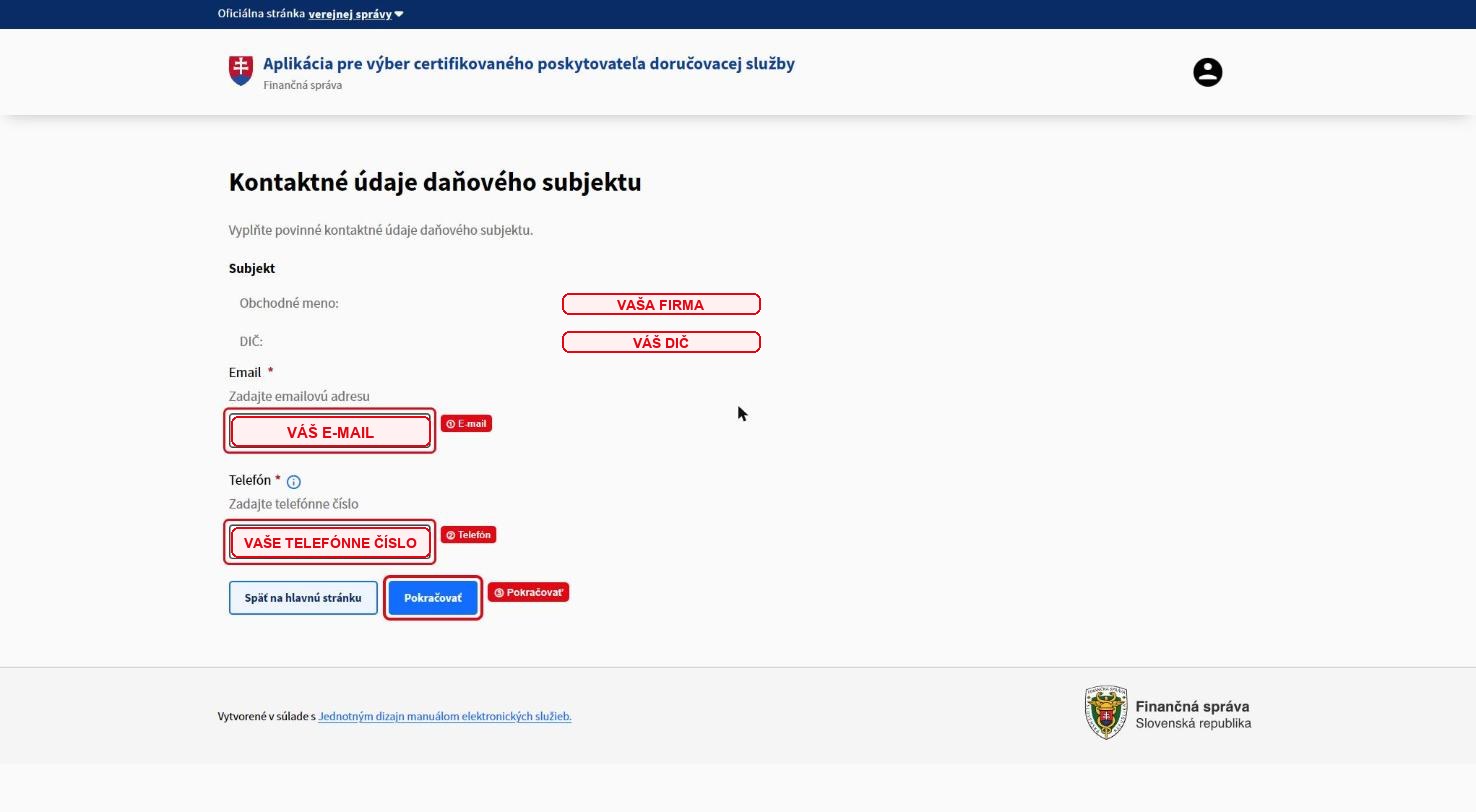Click the telephone number input field
Screen dimensions: 1476x812
pyautogui.click(x=330, y=542)
